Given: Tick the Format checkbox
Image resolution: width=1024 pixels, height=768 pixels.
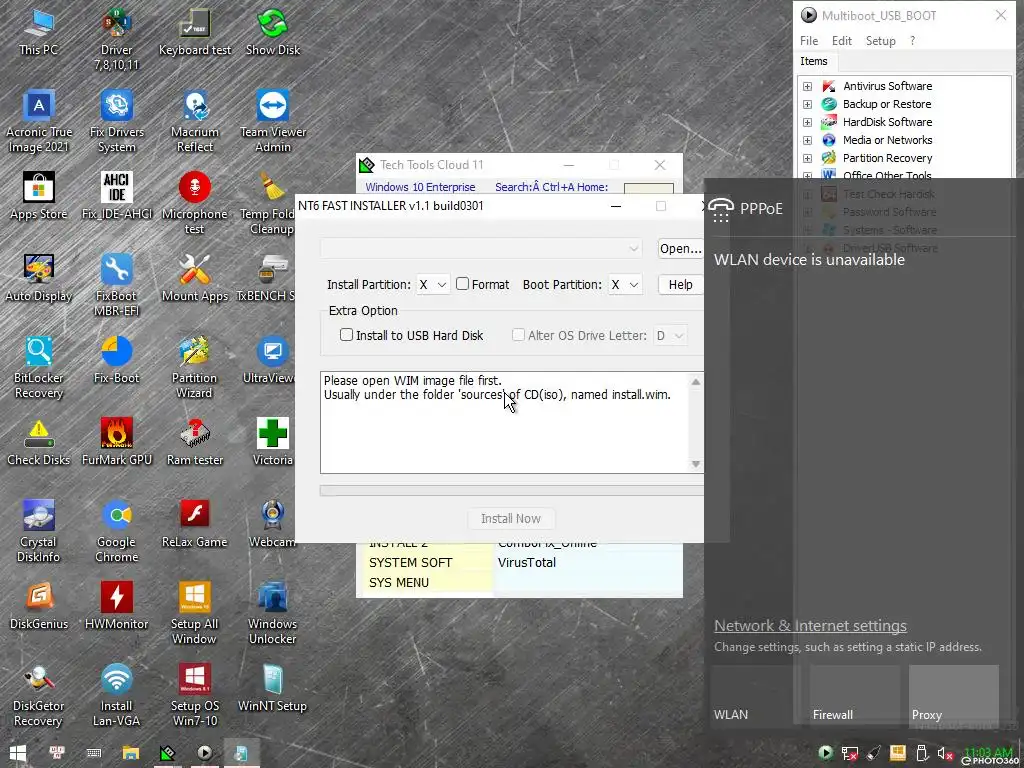Looking at the screenshot, I should click(x=462, y=284).
